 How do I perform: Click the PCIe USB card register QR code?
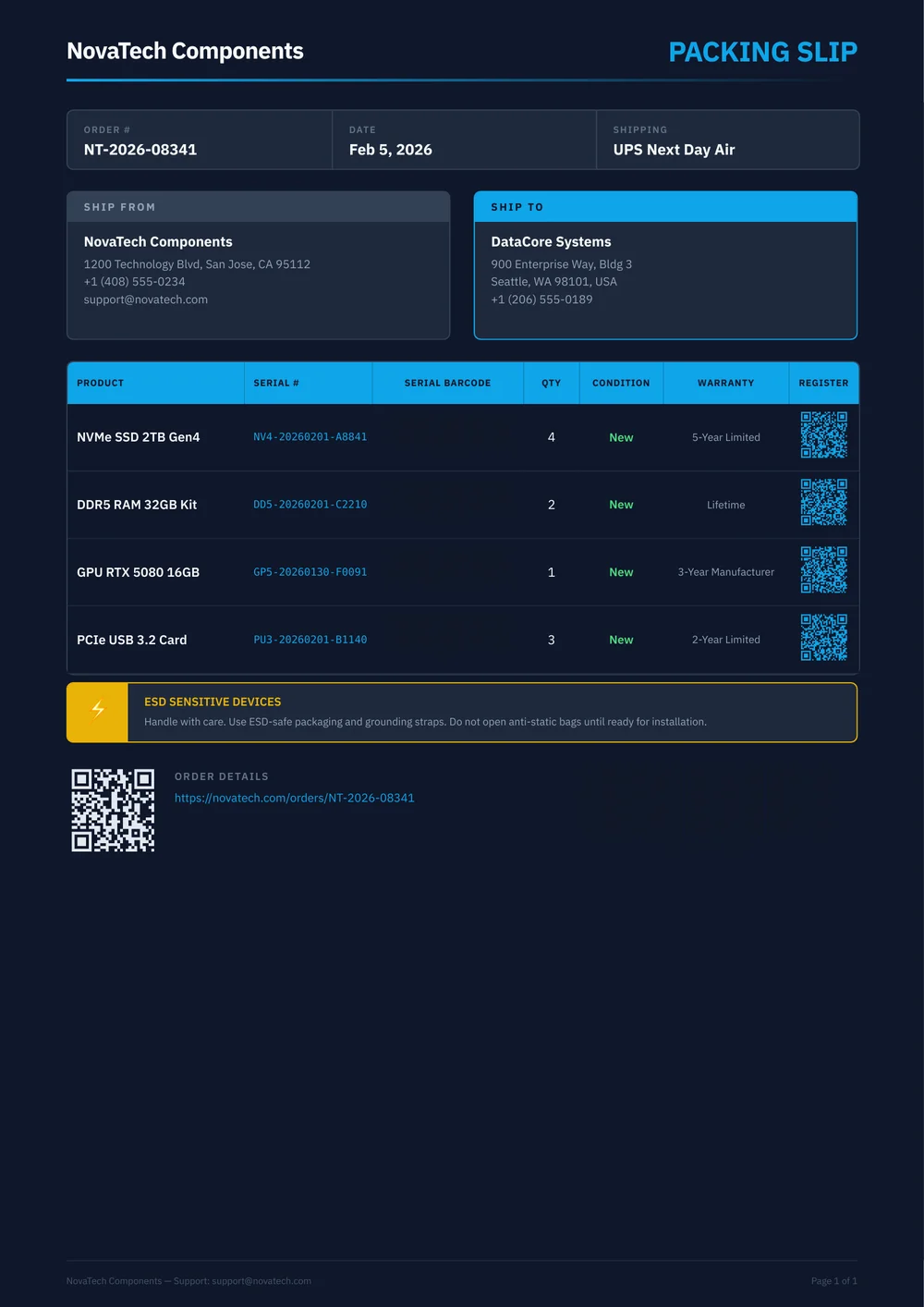[x=823, y=638]
